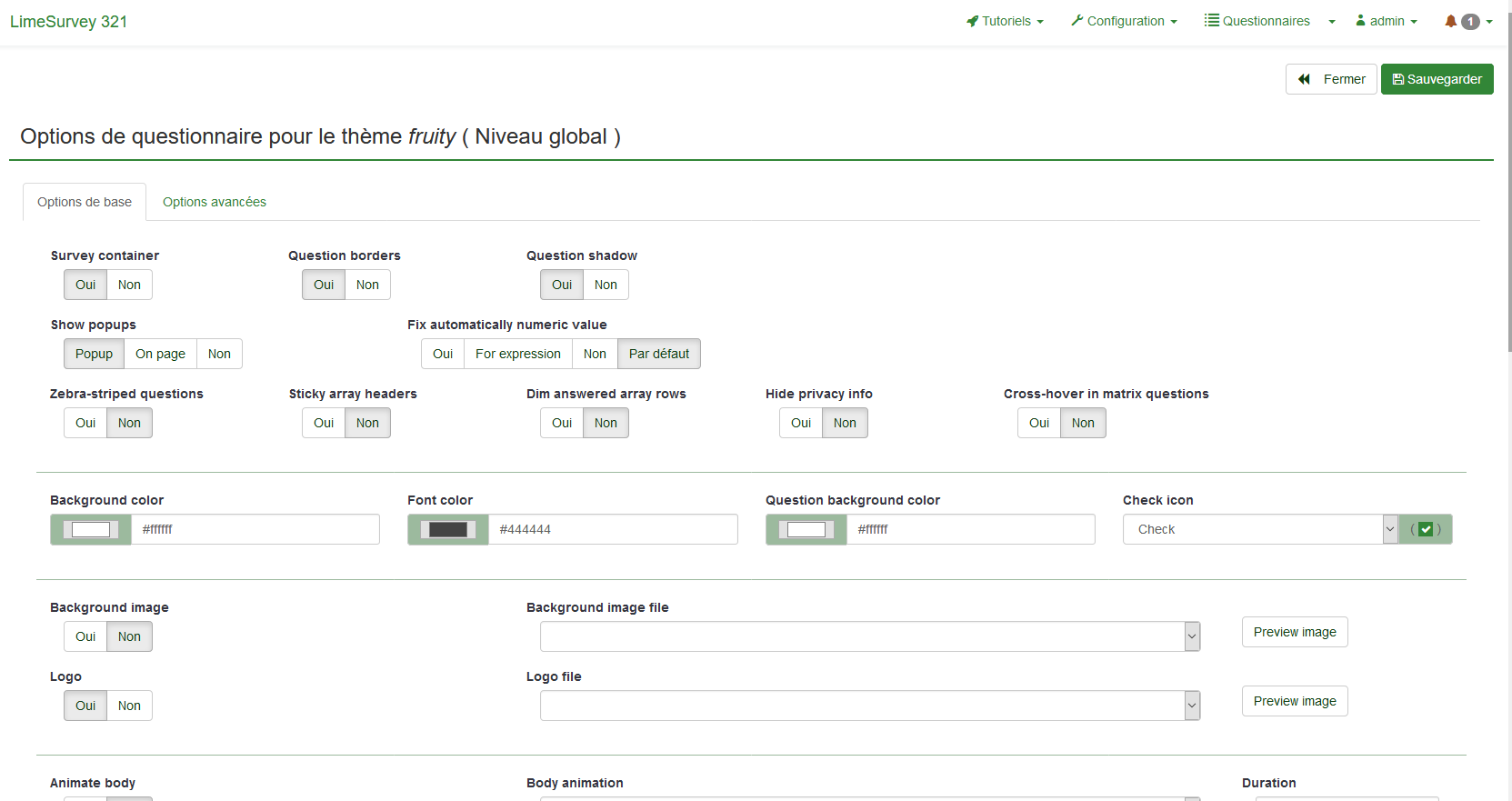The width and height of the screenshot is (1512, 801).
Task: Switch to Options avancées tab
Action: click(215, 202)
